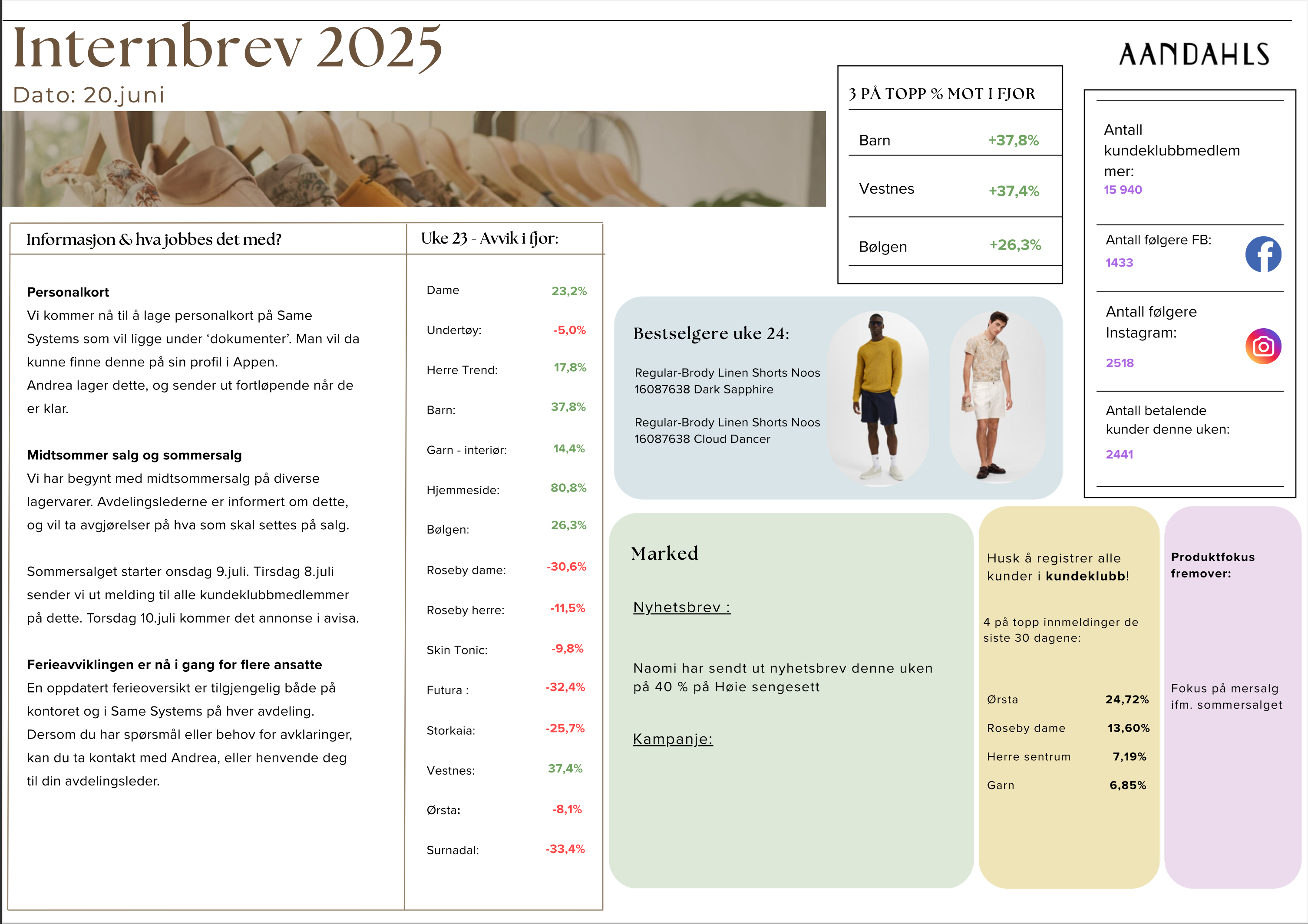Click the Personalkort heading

pyautogui.click(x=68, y=292)
